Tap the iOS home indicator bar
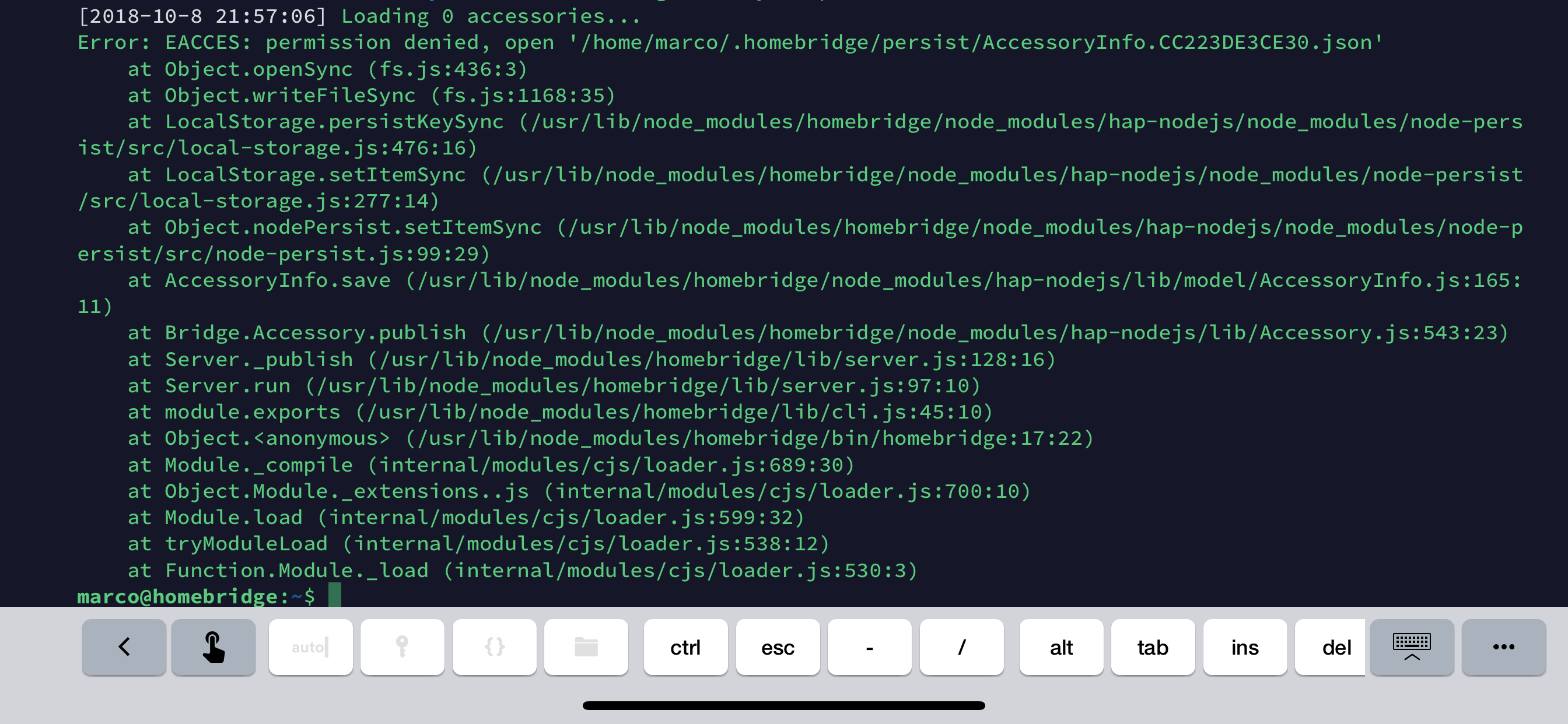Image resolution: width=1568 pixels, height=724 pixels. point(783,705)
